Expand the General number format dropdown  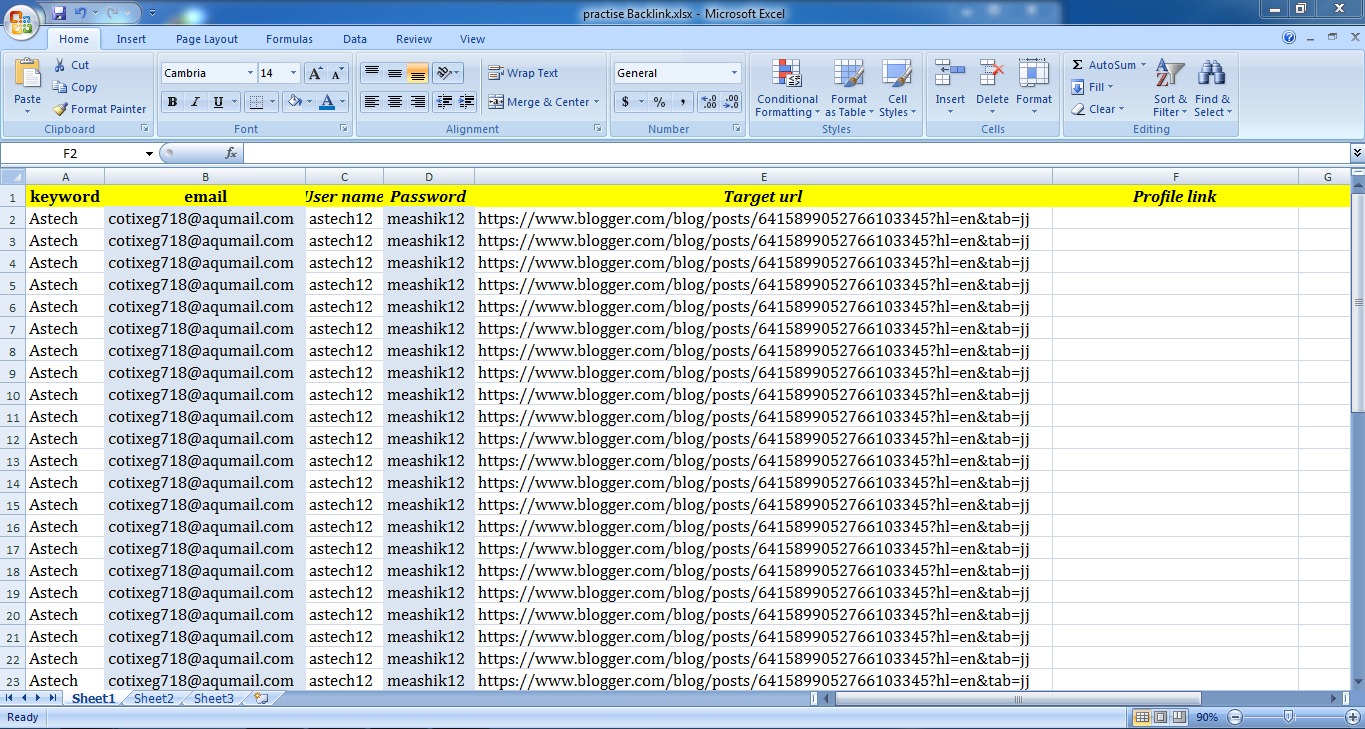pos(734,73)
